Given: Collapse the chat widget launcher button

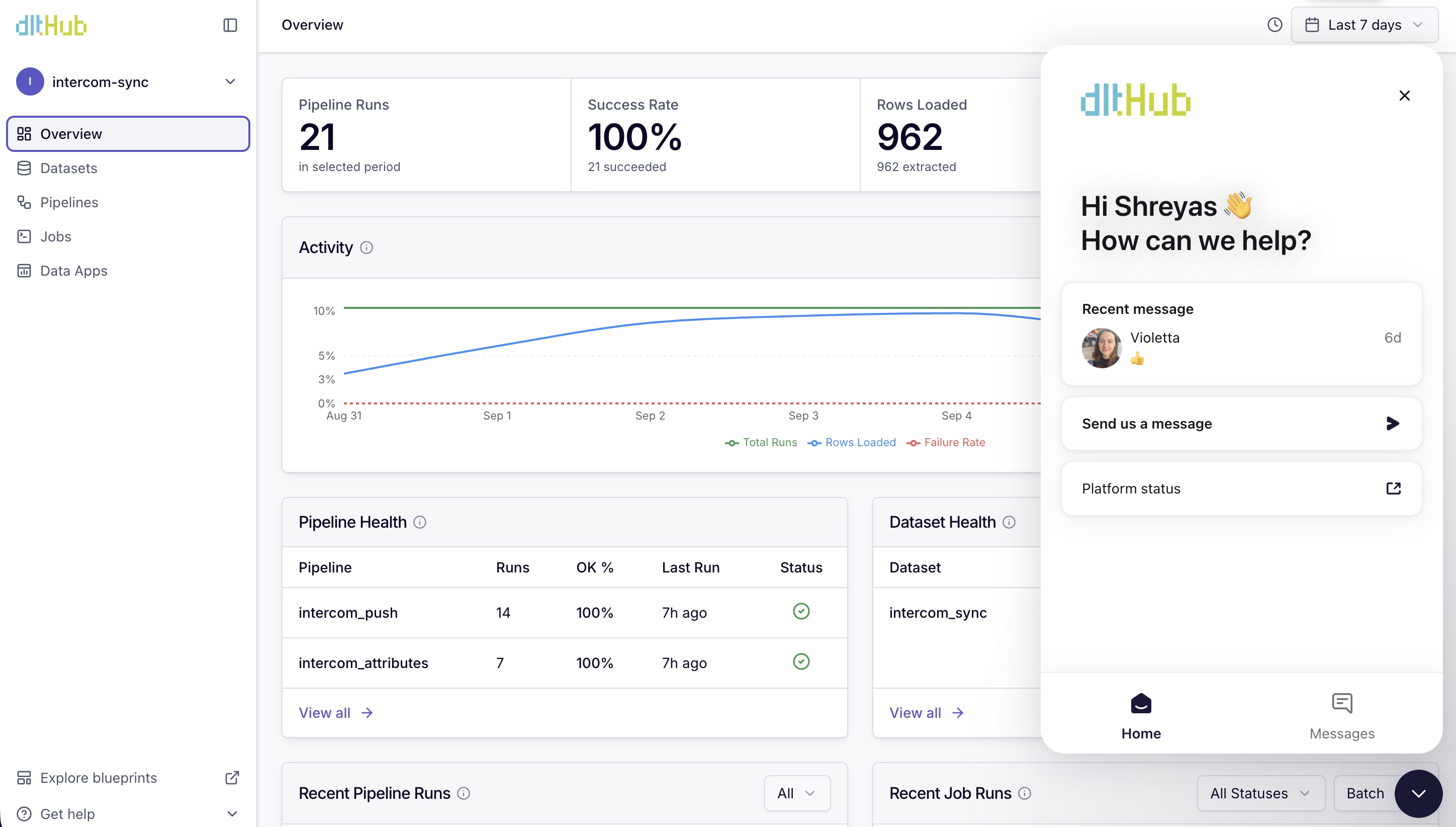Looking at the screenshot, I should point(1418,793).
